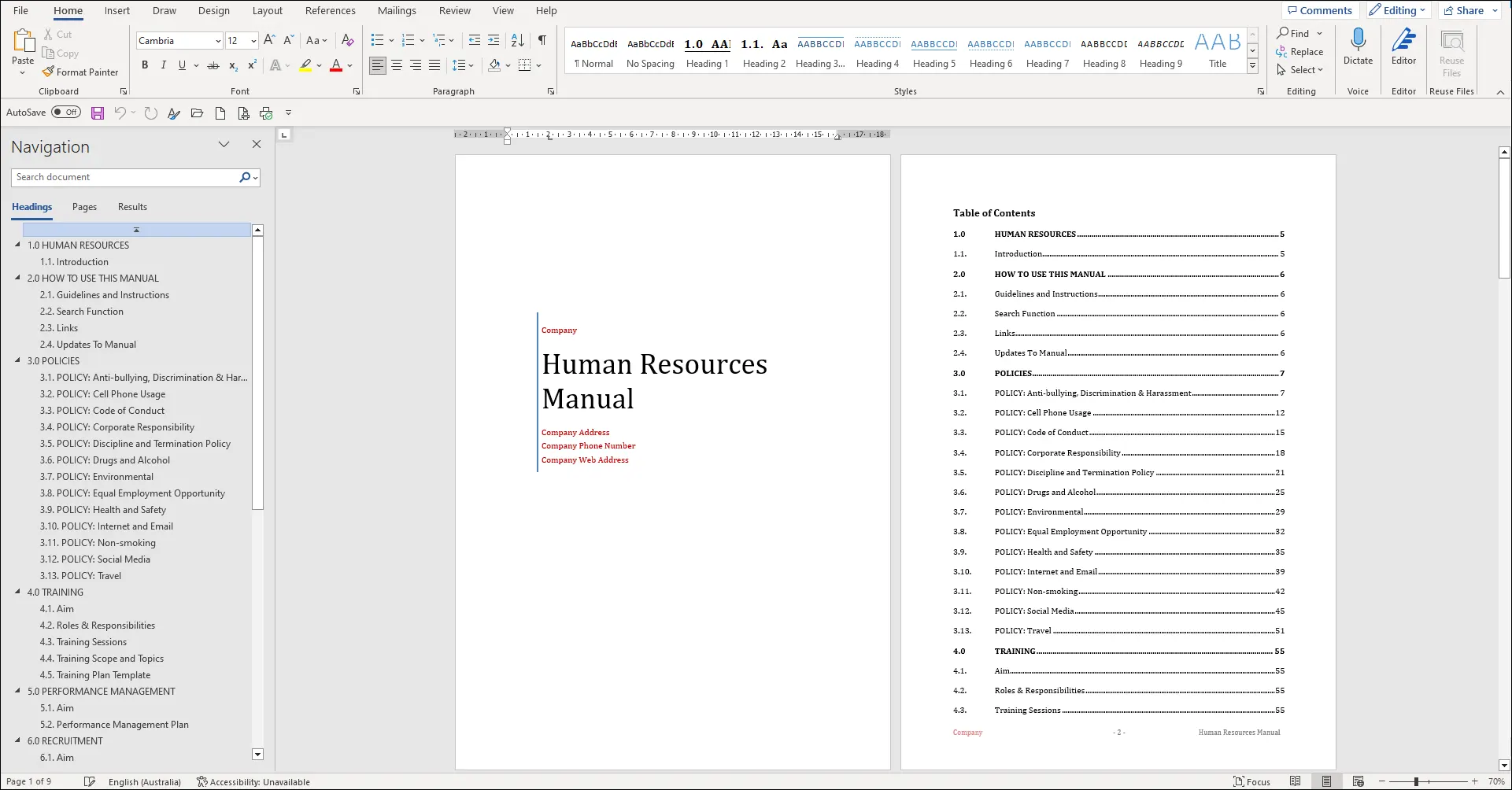This screenshot has width=1512, height=790.
Task: Undo the last action
Action: click(120, 113)
